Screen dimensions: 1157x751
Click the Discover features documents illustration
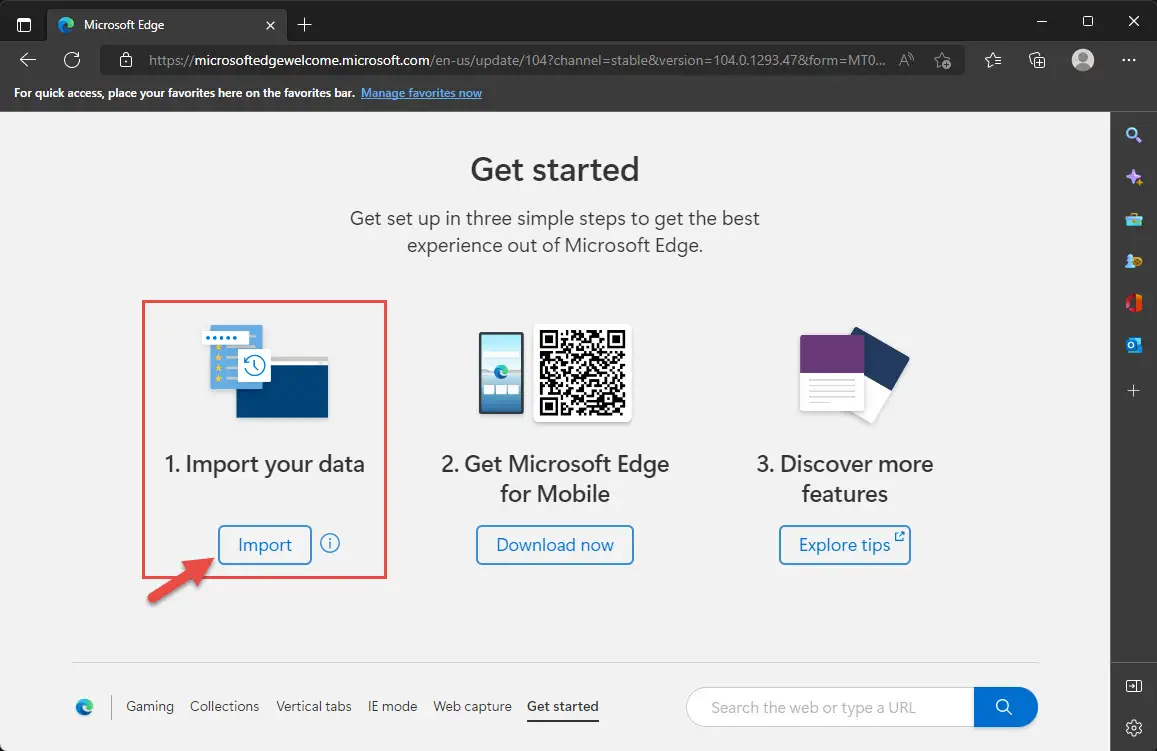point(854,375)
